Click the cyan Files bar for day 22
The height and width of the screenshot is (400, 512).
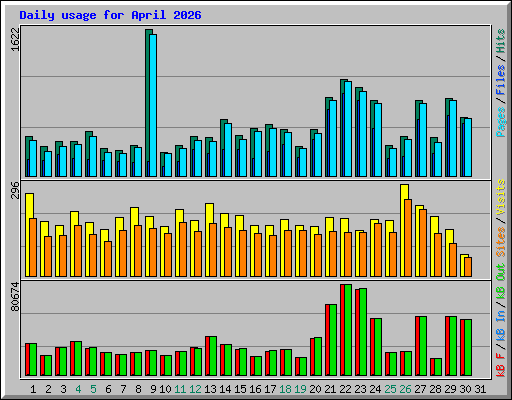pyautogui.click(x=348, y=129)
